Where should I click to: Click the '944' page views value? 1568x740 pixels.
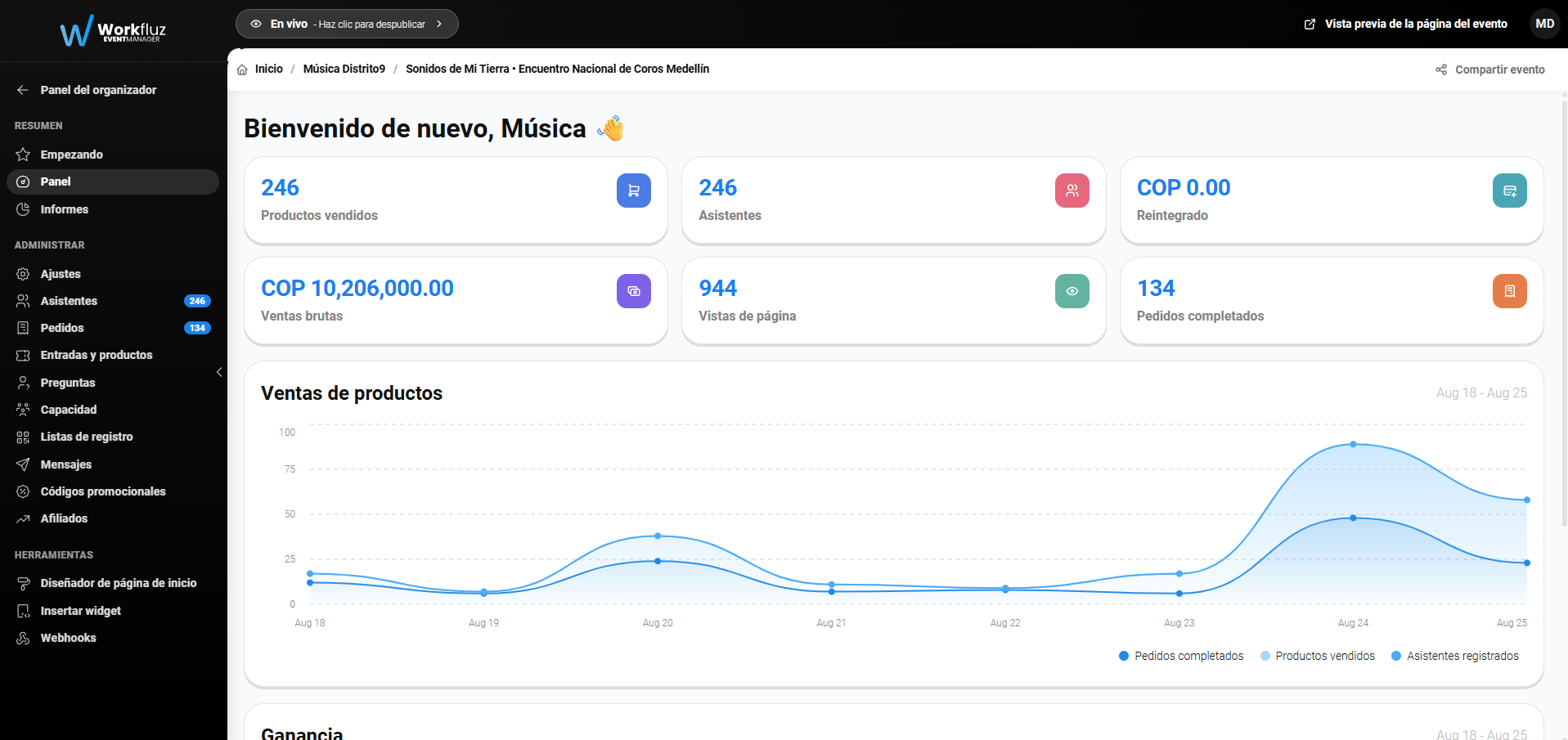(718, 288)
